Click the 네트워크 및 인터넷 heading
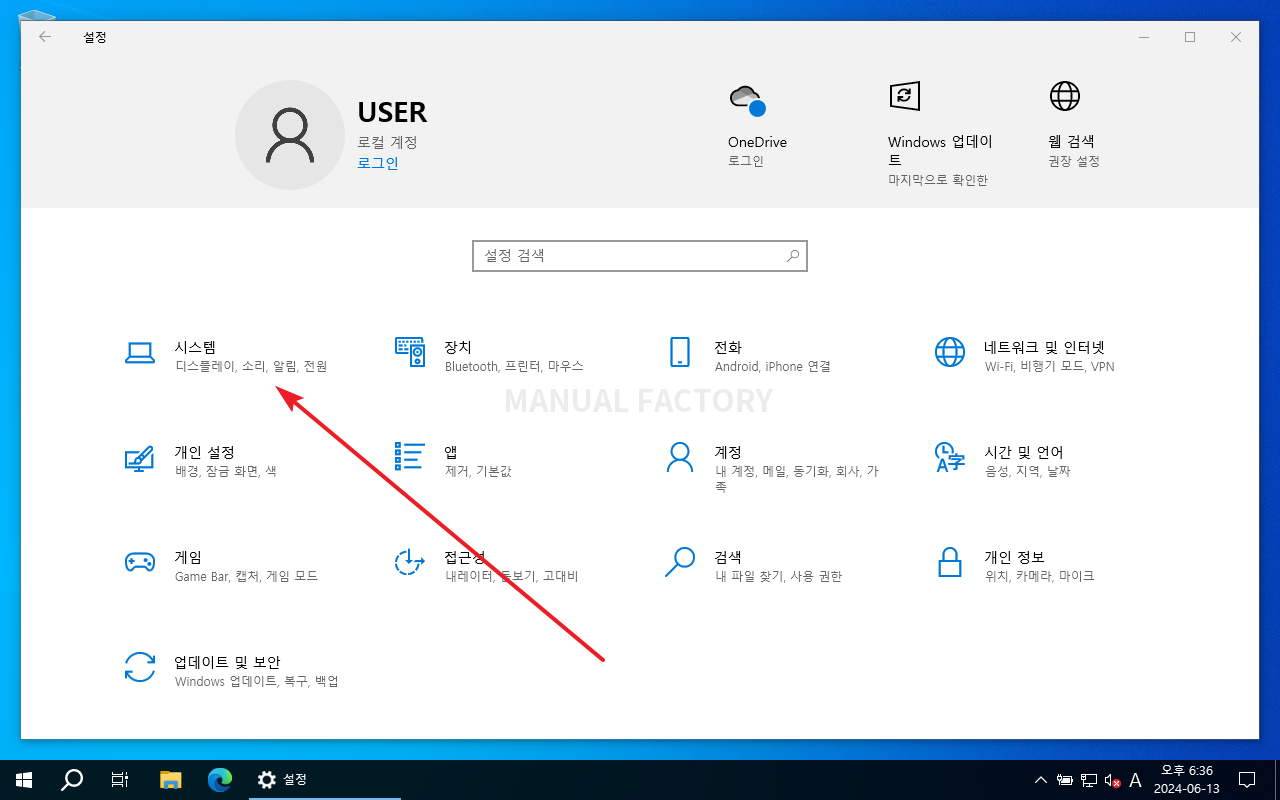Image resolution: width=1280 pixels, height=800 pixels. click(1044, 347)
